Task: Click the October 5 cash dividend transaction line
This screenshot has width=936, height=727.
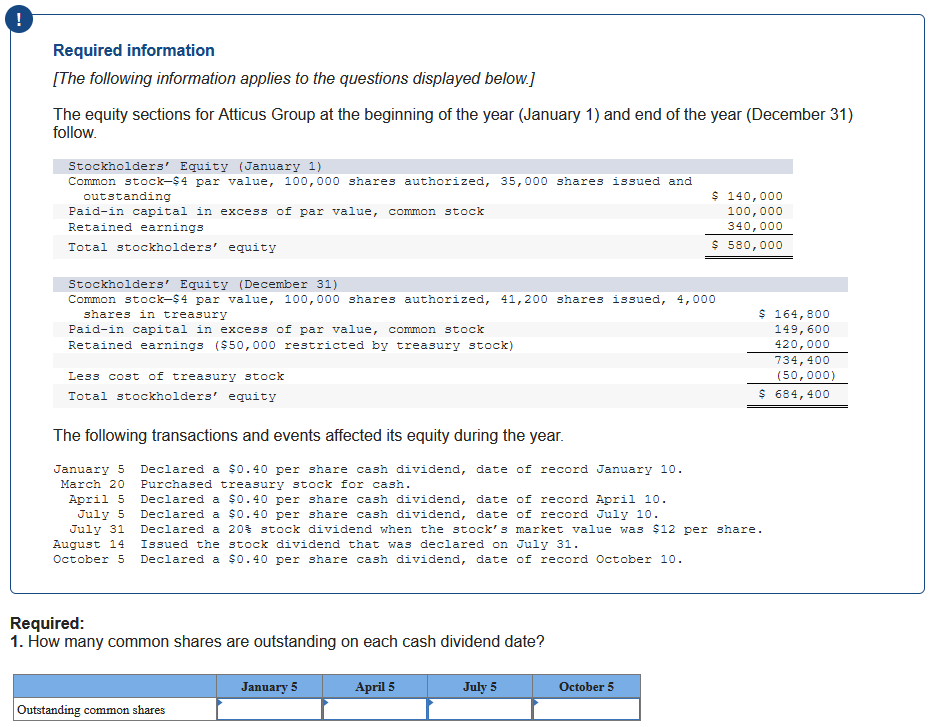Action: (368, 559)
